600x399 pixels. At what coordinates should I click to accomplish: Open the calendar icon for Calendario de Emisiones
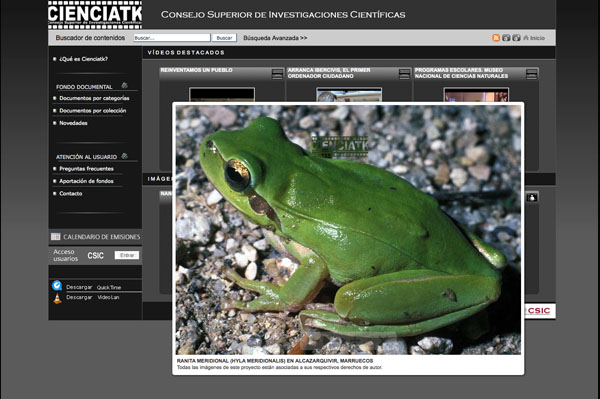click(x=55, y=237)
